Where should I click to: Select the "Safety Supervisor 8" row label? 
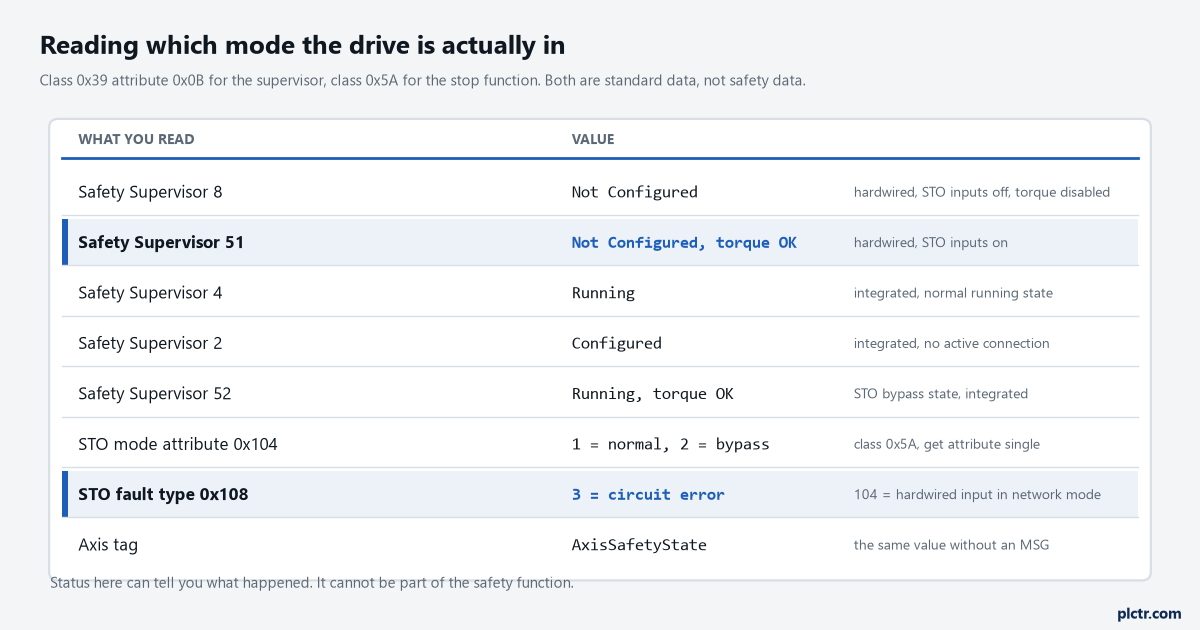pyautogui.click(x=150, y=191)
